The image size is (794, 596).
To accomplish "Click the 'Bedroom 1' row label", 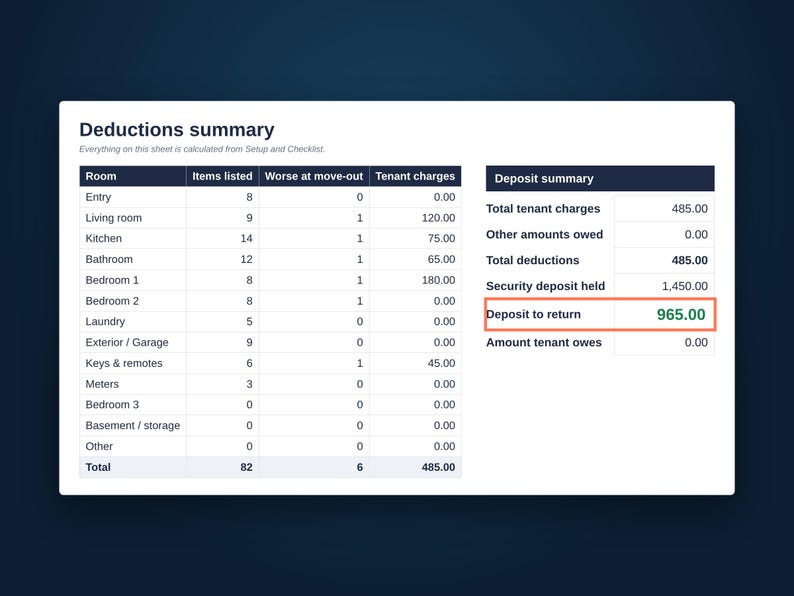I will click(x=112, y=280).
